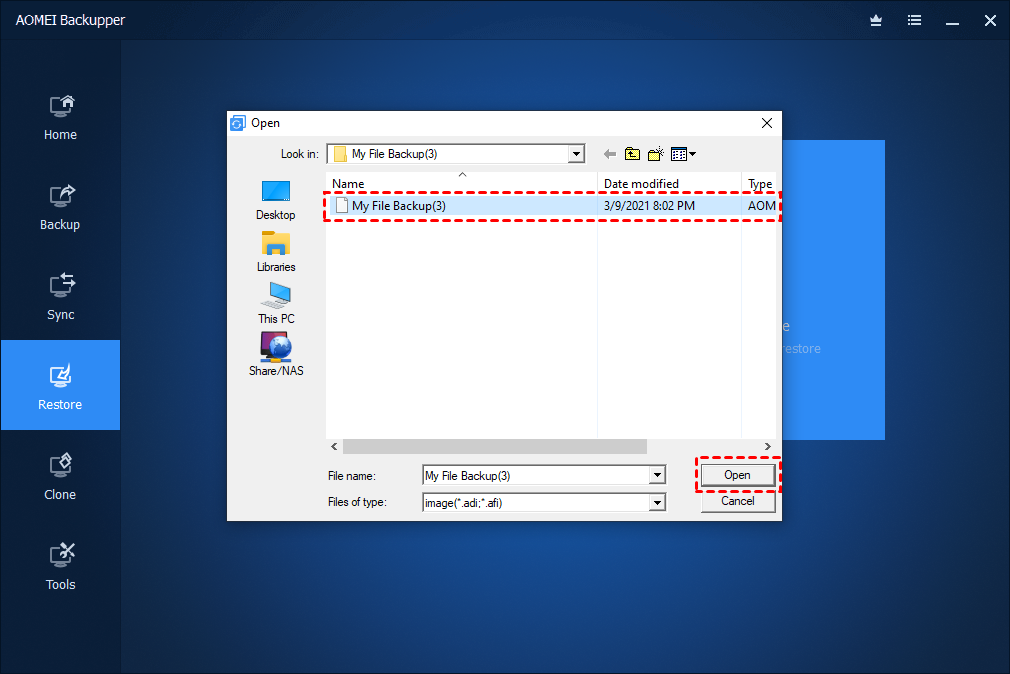Open the Home section in sidebar
The height and width of the screenshot is (674, 1010).
[60, 117]
